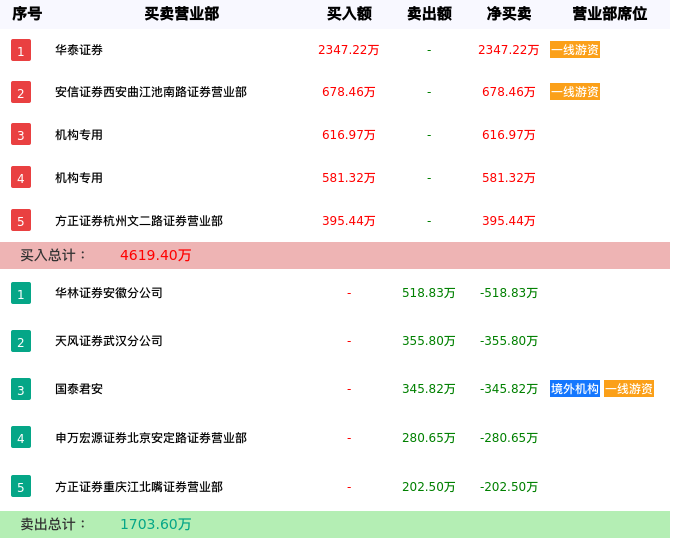Screen dimensions: 676x540
Task: Click the green rank badge 4 for 申万宏源
Action: (x=21, y=437)
